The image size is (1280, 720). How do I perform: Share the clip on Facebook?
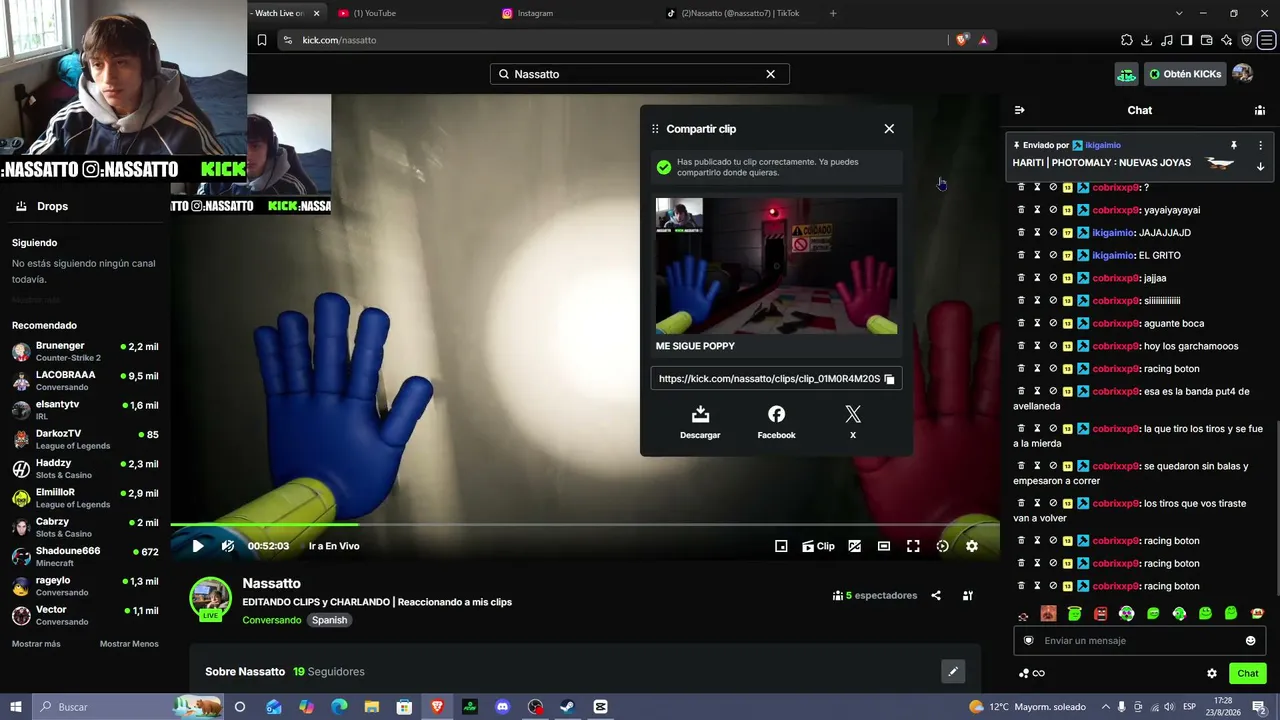point(776,422)
